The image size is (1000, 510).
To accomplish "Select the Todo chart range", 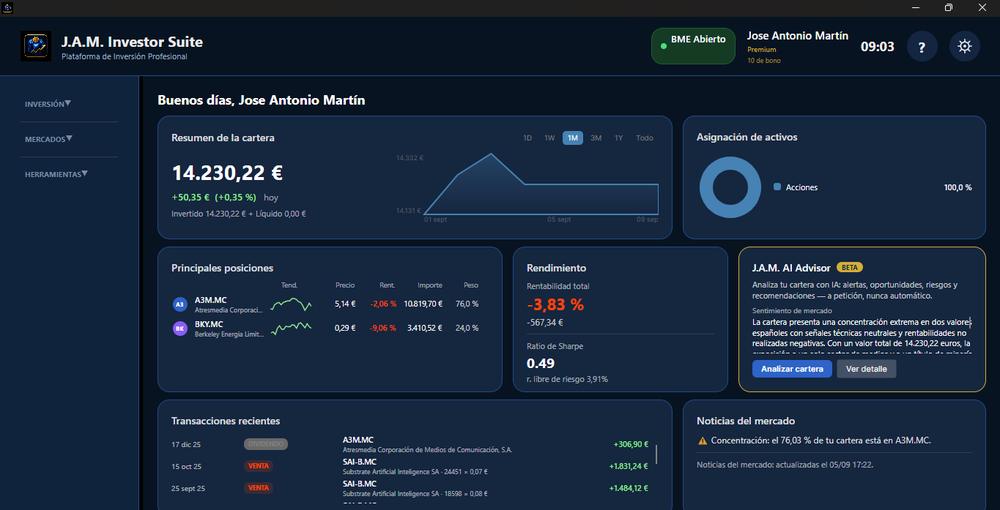I will [644, 138].
